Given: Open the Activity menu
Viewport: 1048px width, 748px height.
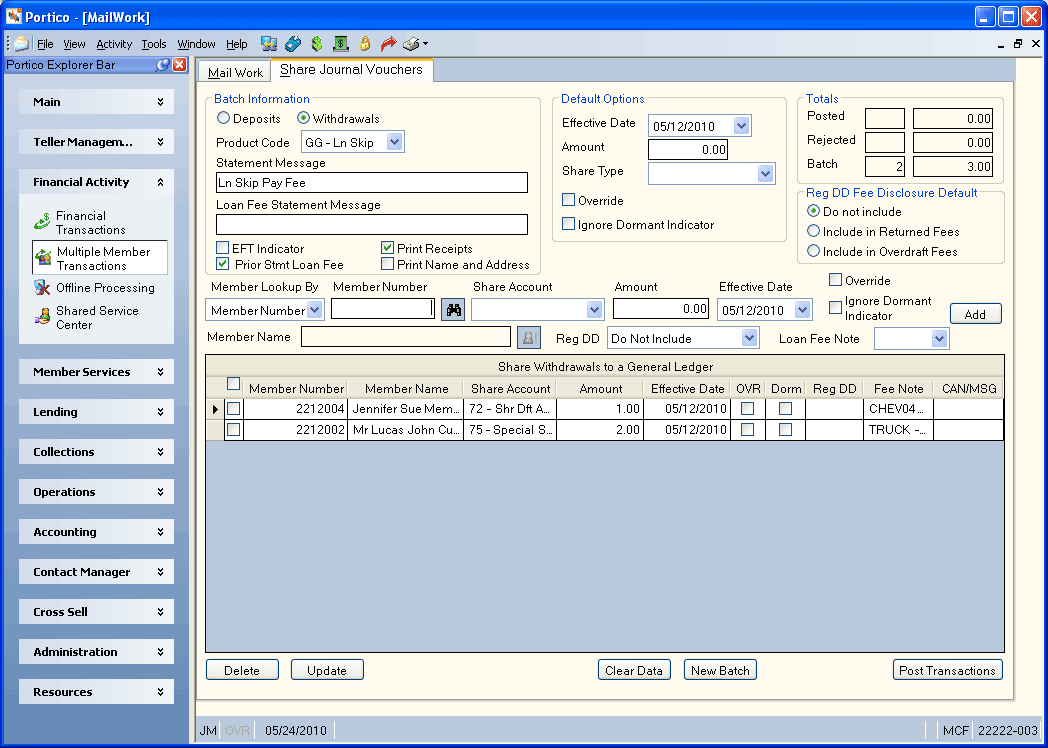Looking at the screenshot, I should [x=114, y=44].
